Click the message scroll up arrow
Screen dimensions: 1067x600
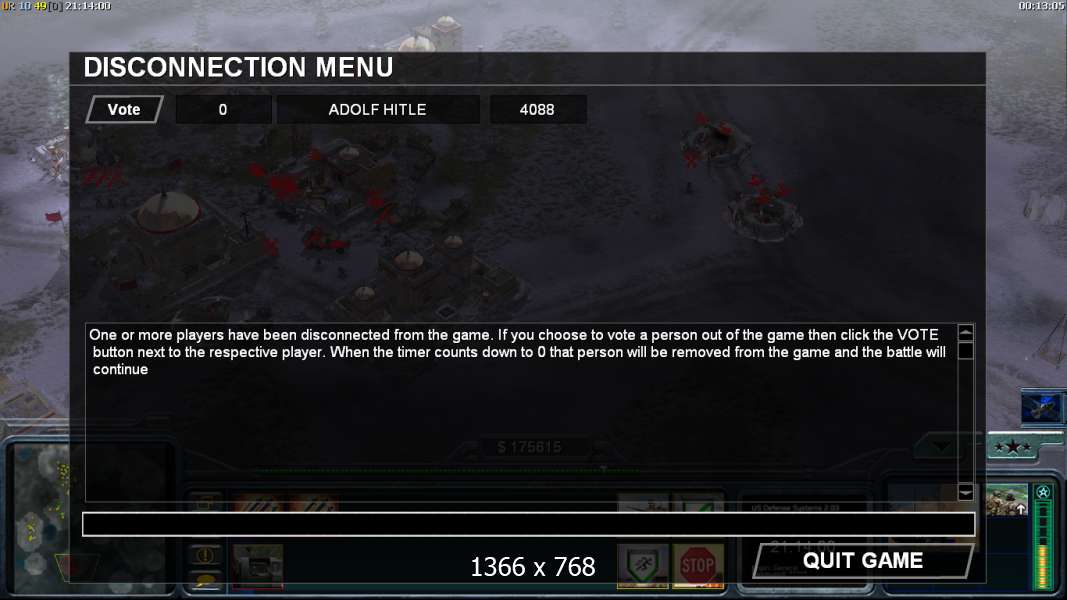click(965, 333)
